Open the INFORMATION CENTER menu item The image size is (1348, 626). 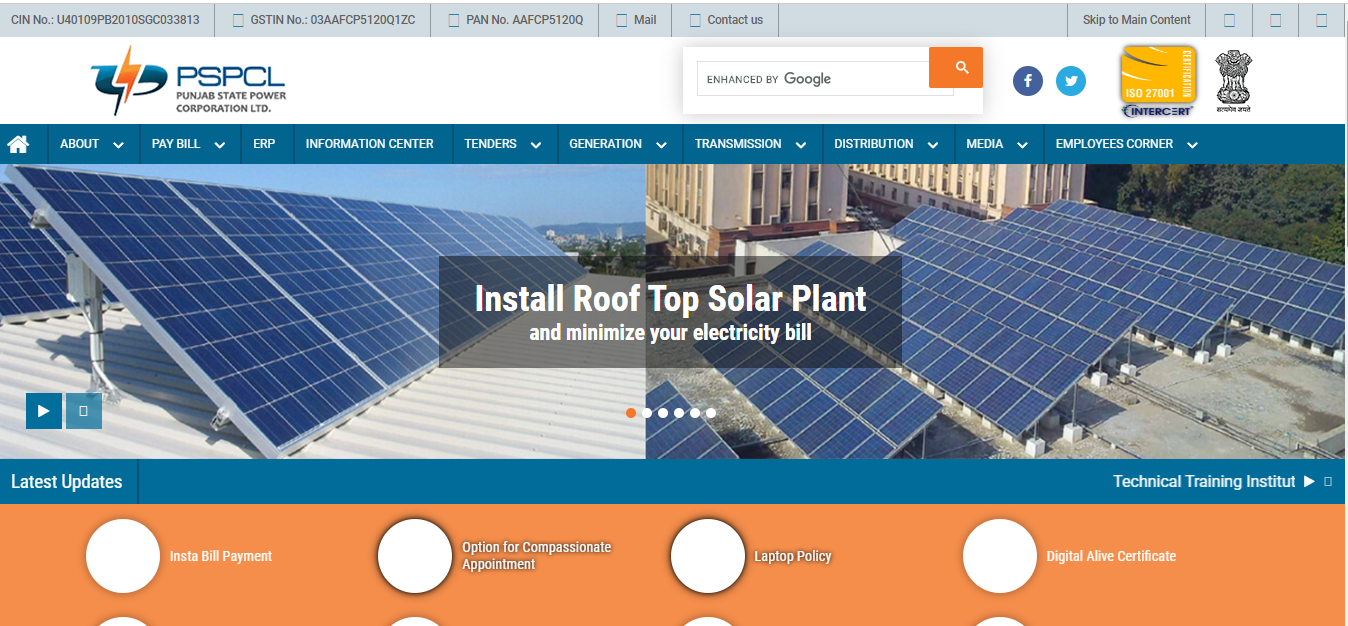point(370,144)
